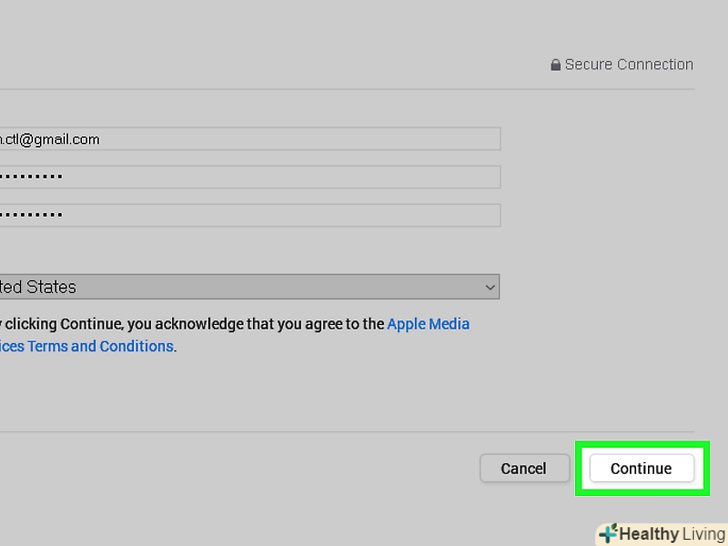
Task: Click the padlock icon beside Secure Connection
Action: click(555, 65)
